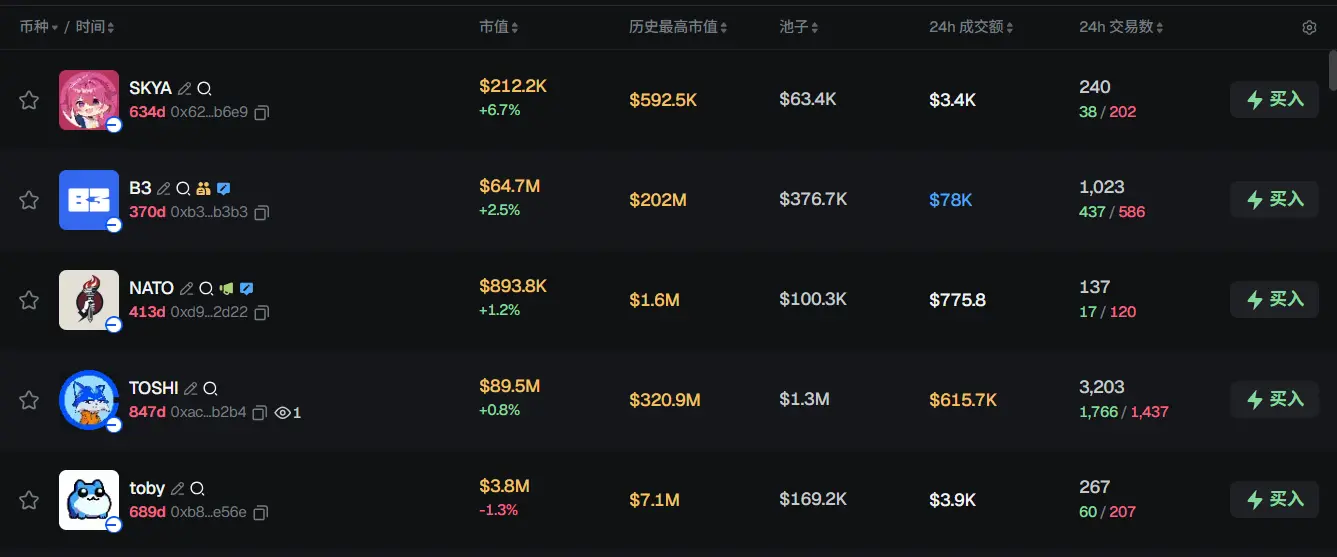The height and width of the screenshot is (557, 1337).
Task: Click the search icon next to B3
Action: click(183, 188)
